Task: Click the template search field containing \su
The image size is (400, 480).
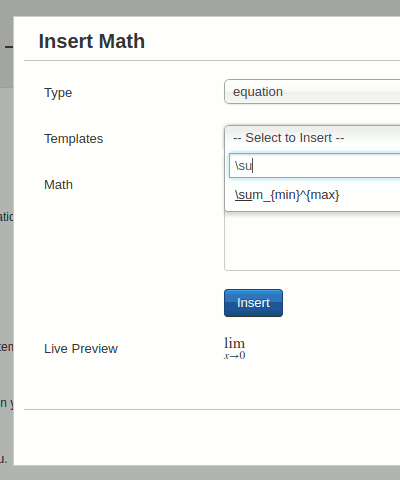Action: point(315,166)
